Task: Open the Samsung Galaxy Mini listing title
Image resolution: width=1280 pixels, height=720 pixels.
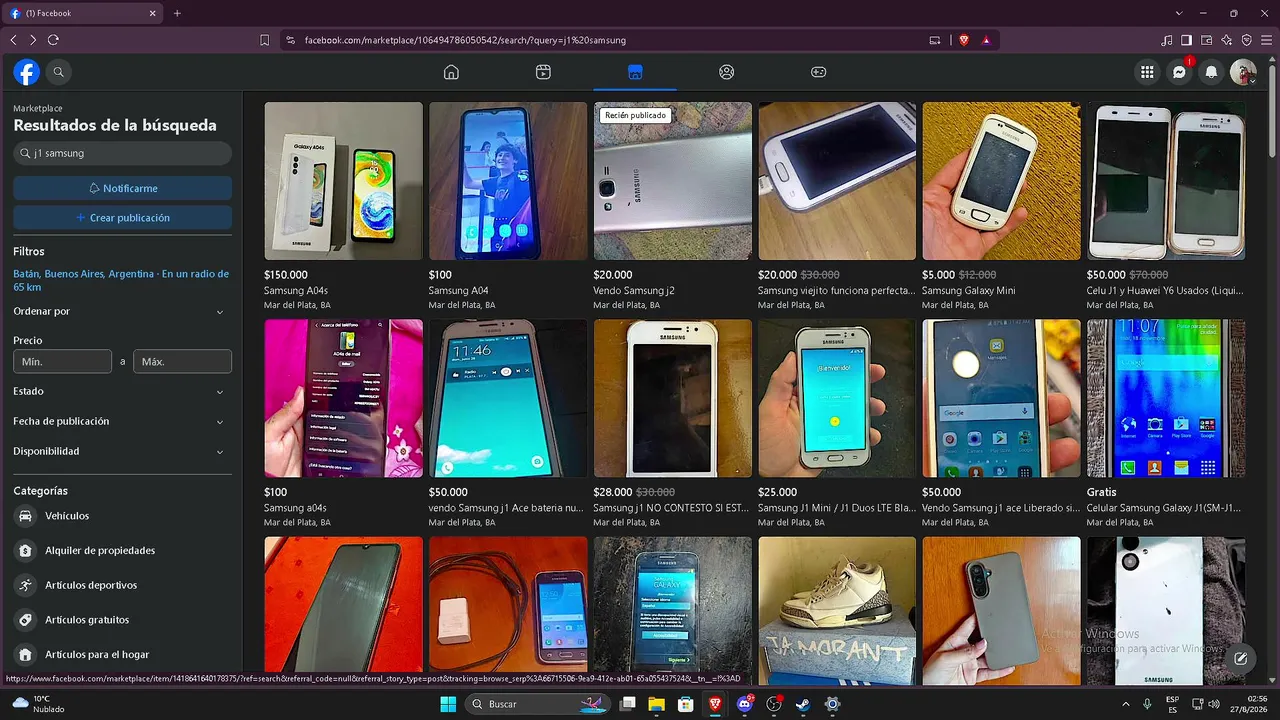Action: coord(968,291)
